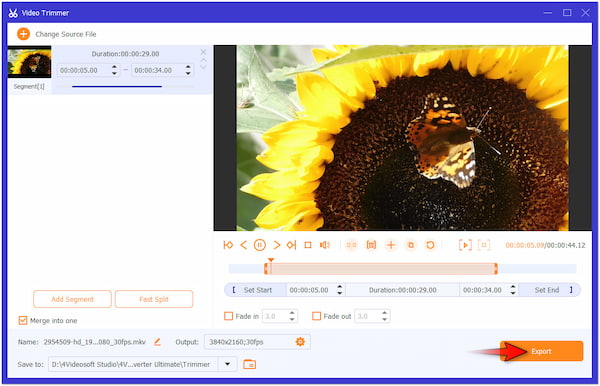Click the segment list end time 00:00:34.00 field

click(158, 70)
